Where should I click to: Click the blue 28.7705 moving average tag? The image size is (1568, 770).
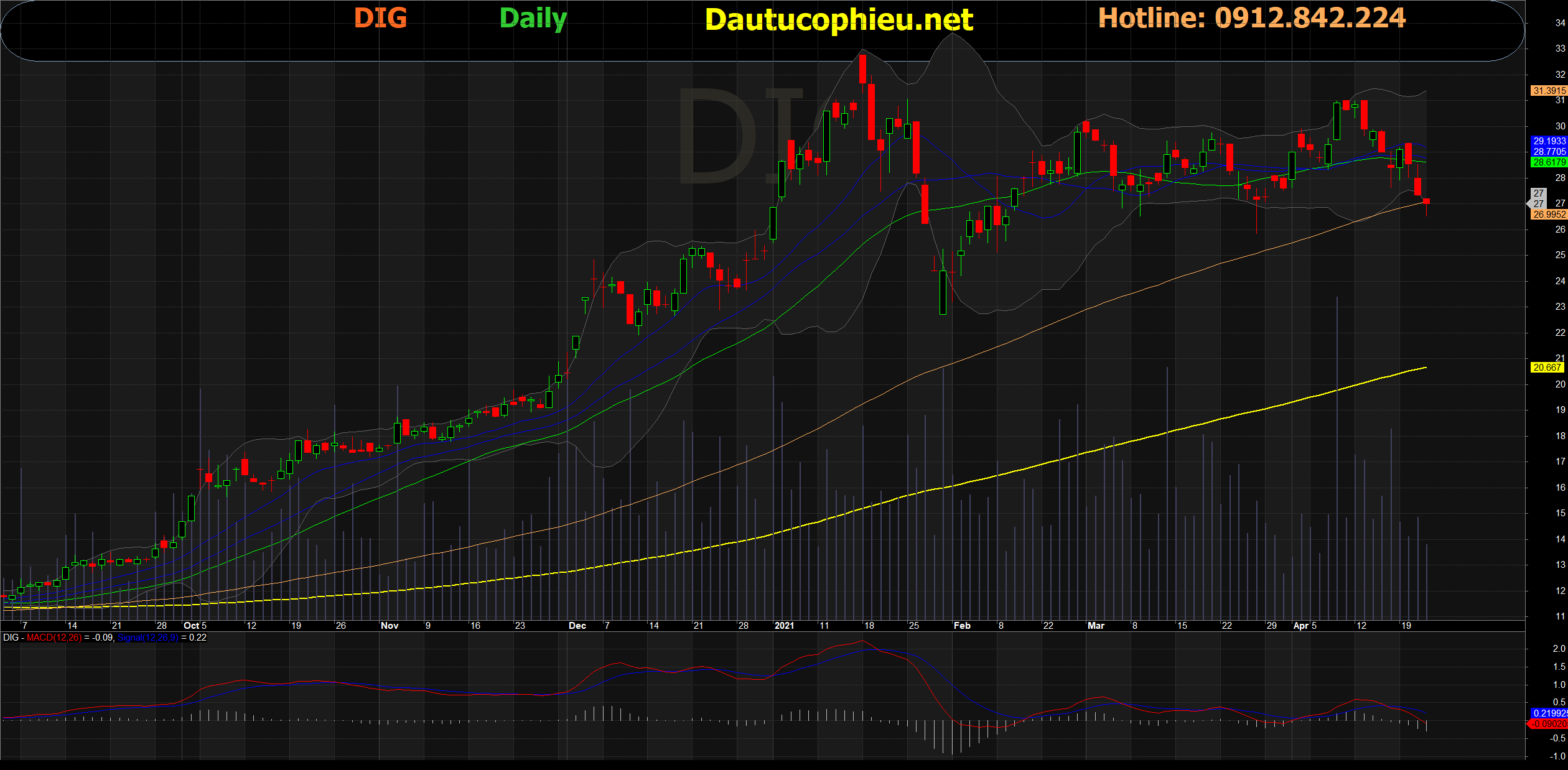(x=1548, y=152)
